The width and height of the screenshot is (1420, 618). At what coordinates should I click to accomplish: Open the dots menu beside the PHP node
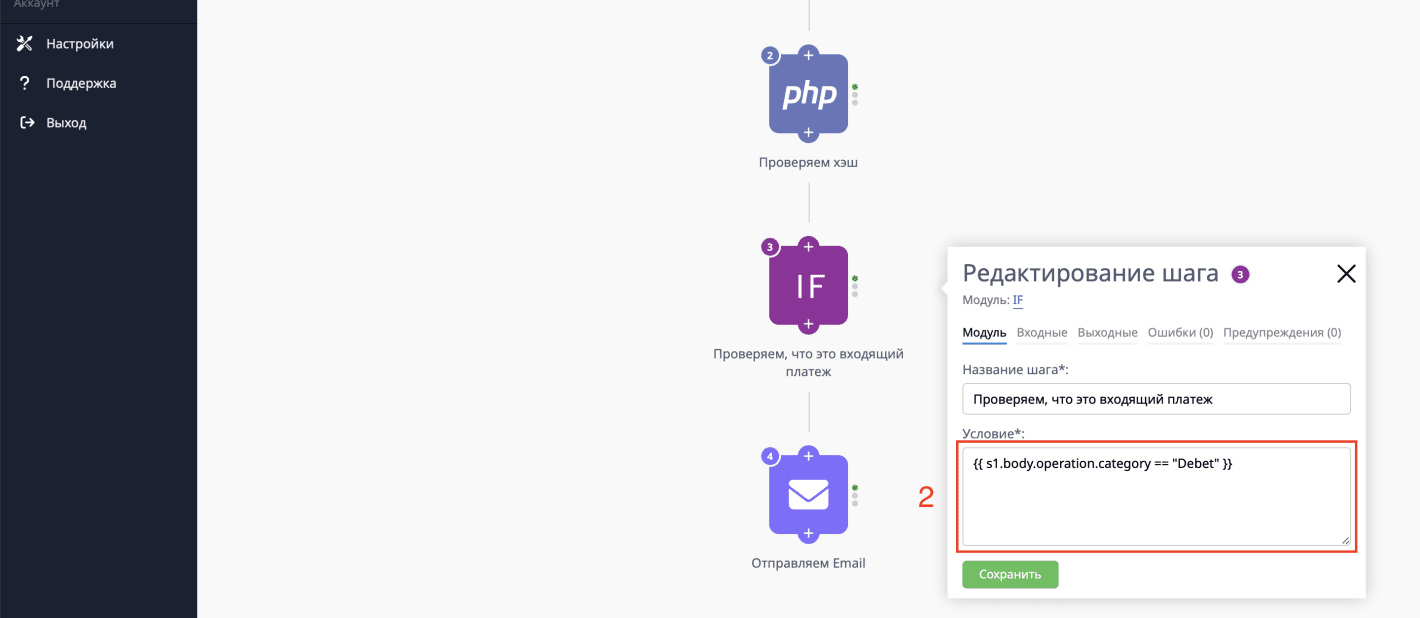coord(855,100)
